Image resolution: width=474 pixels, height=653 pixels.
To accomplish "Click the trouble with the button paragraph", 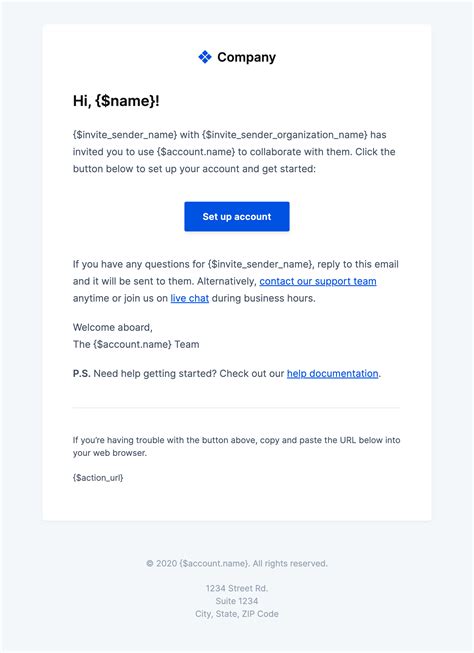I will (x=236, y=446).
